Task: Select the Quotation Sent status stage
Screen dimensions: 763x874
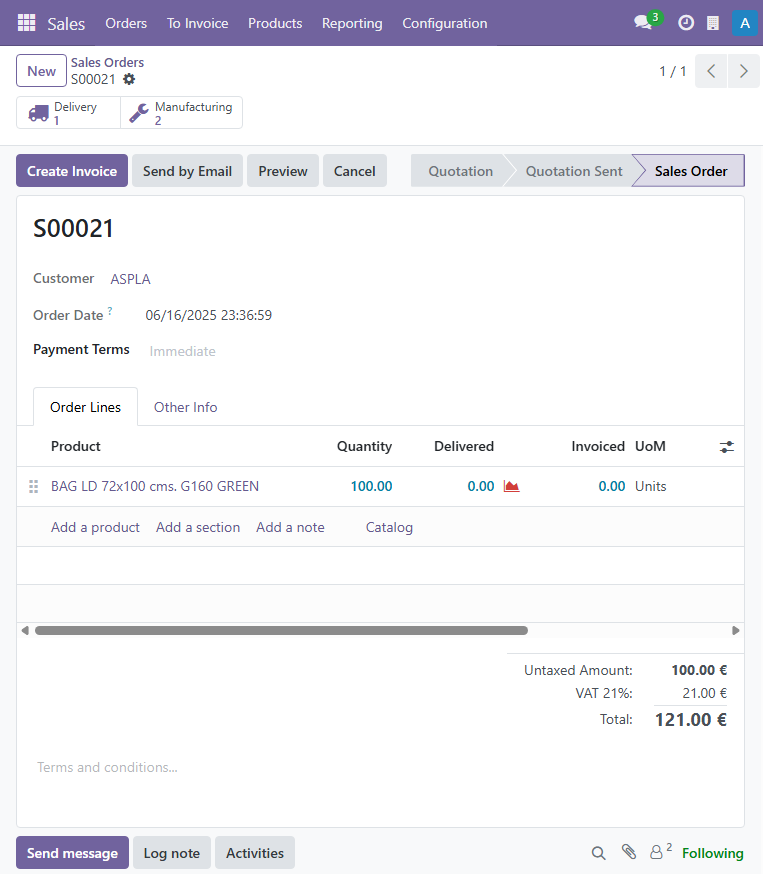Action: [x=574, y=171]
